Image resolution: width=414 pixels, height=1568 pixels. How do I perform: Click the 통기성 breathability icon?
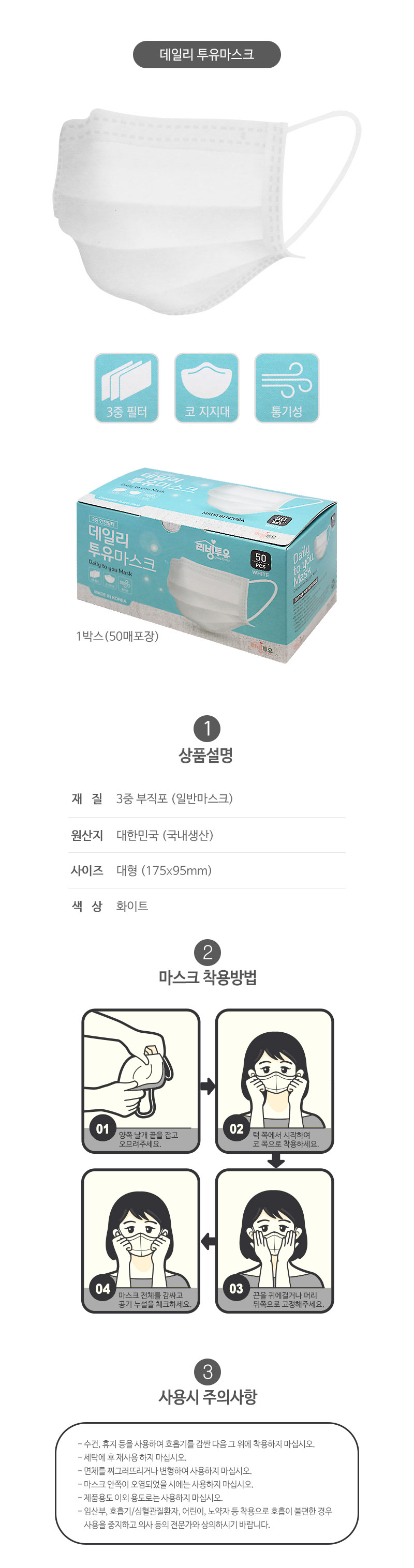click(287, 388)
